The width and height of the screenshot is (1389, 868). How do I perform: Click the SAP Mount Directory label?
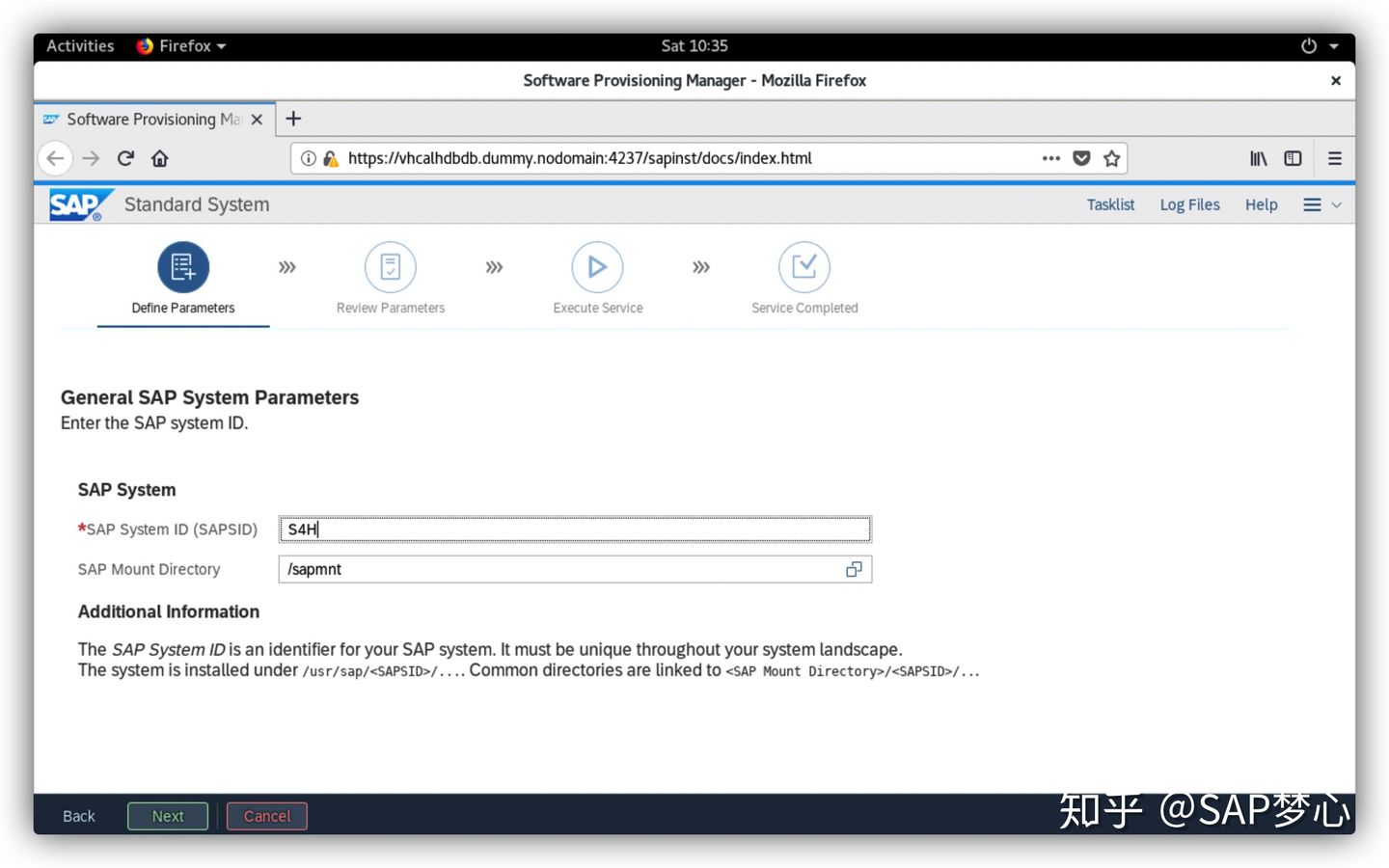tap(149, 569)
